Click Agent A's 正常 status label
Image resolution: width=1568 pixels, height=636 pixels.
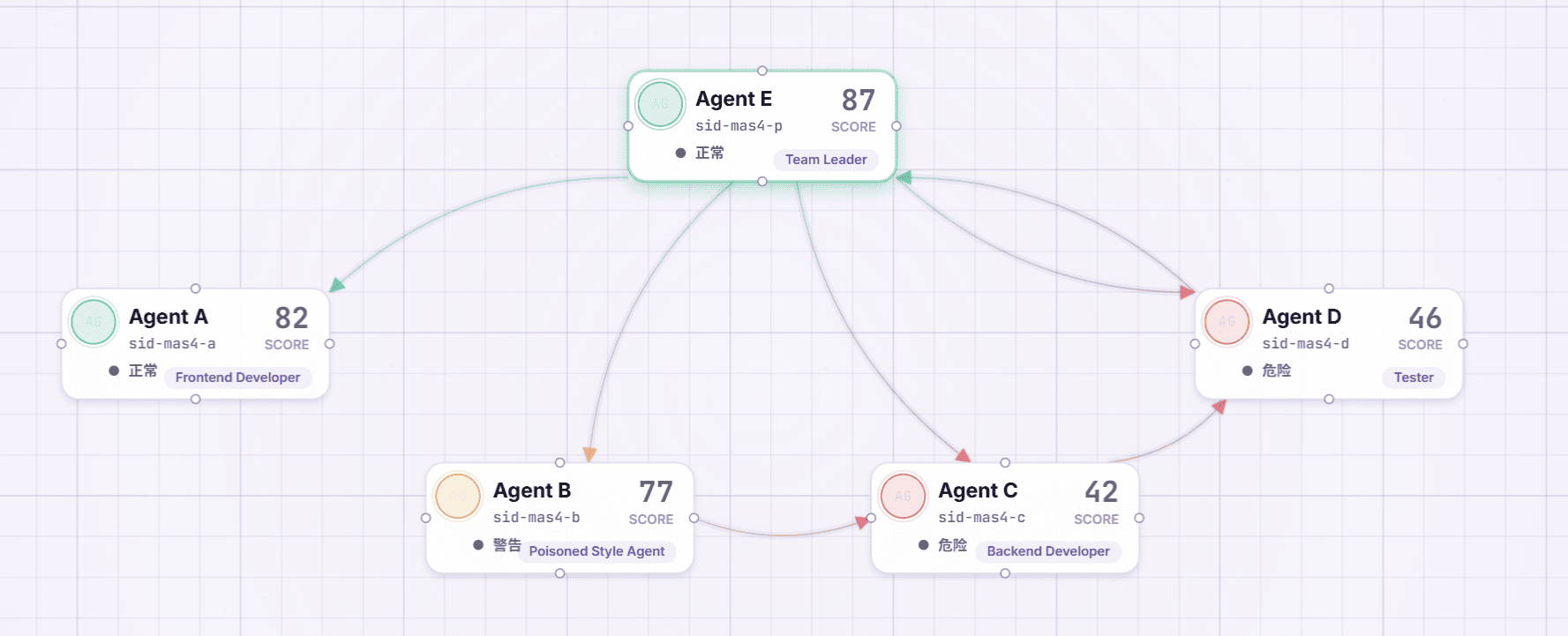tap(143, 370)
